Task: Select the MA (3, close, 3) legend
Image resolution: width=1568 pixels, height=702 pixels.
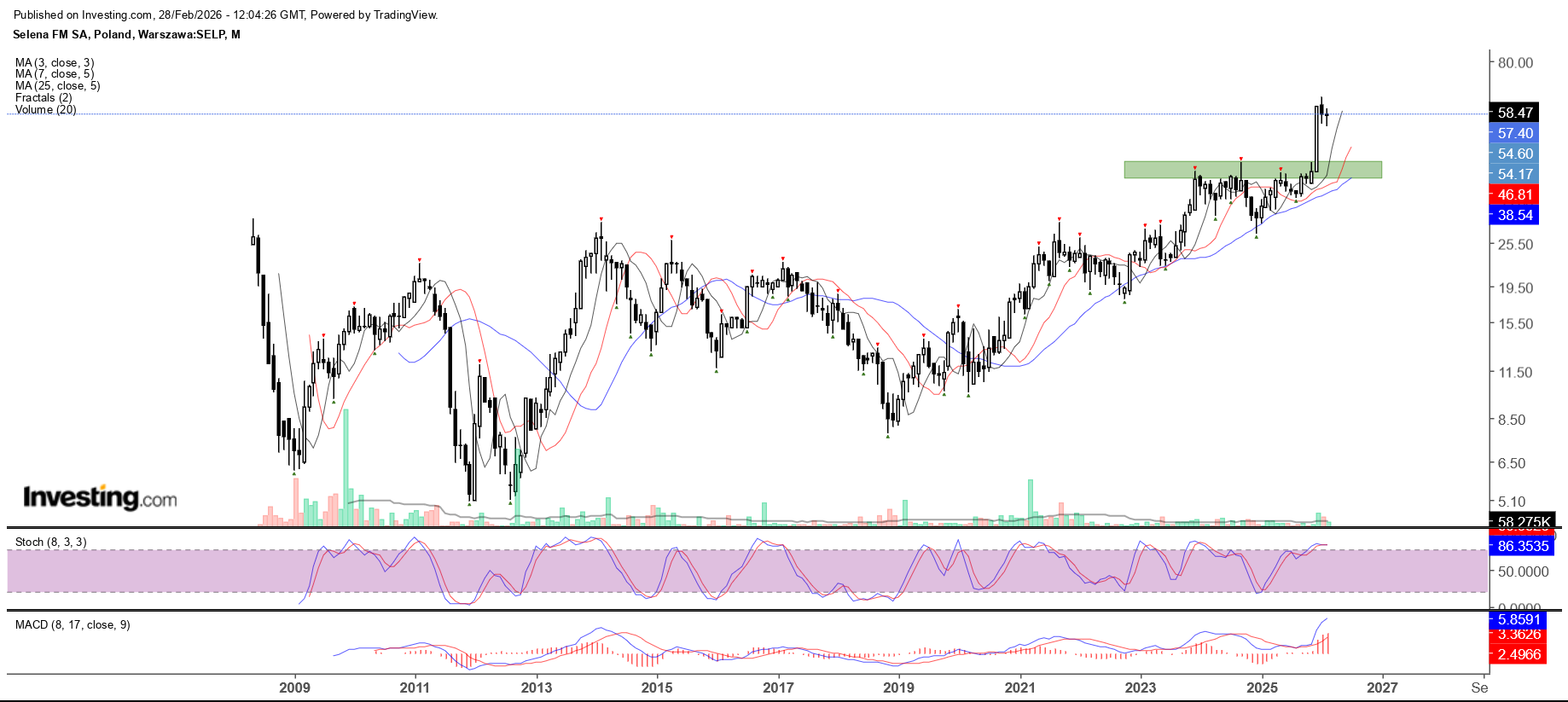Action: [x=55, y=62]
